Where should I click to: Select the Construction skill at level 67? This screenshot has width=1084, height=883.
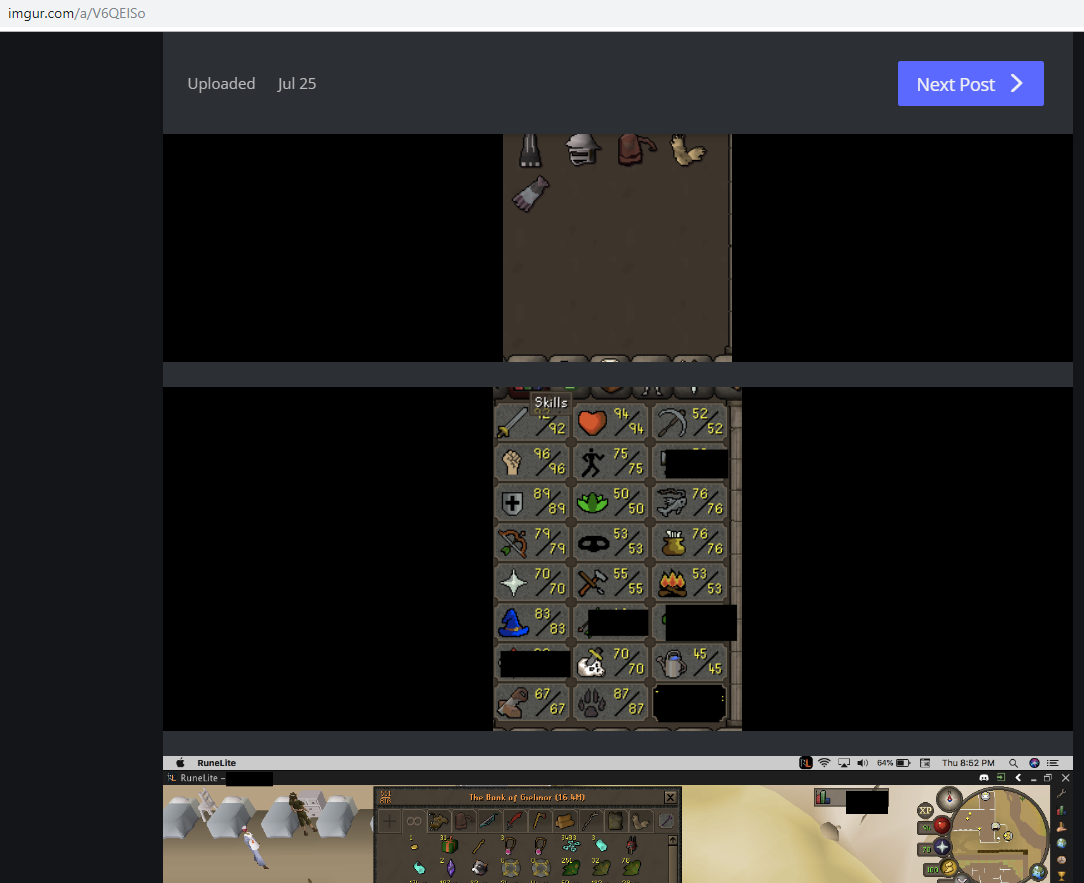point(532,703)
